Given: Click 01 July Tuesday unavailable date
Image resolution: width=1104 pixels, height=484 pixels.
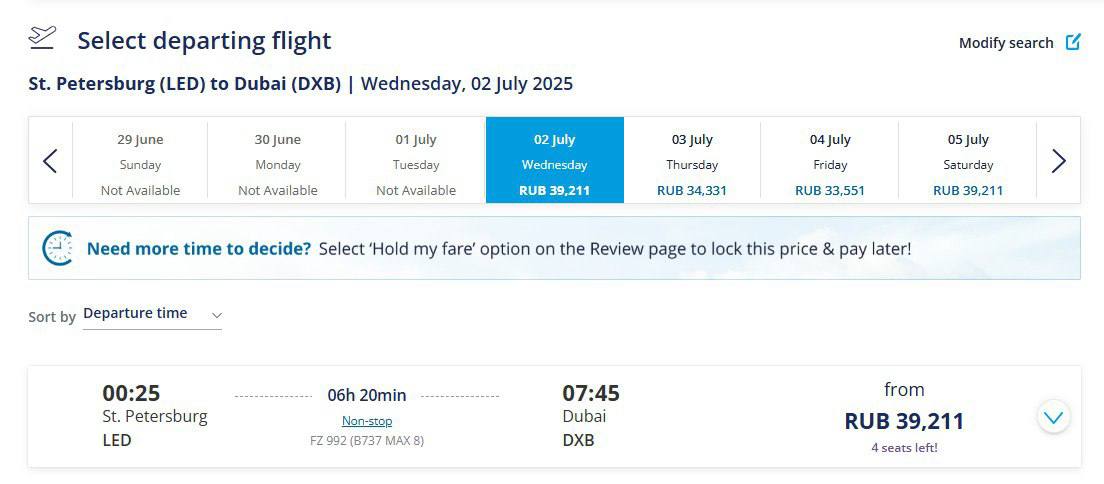Looking at the screenshot, I should [416, 161].
